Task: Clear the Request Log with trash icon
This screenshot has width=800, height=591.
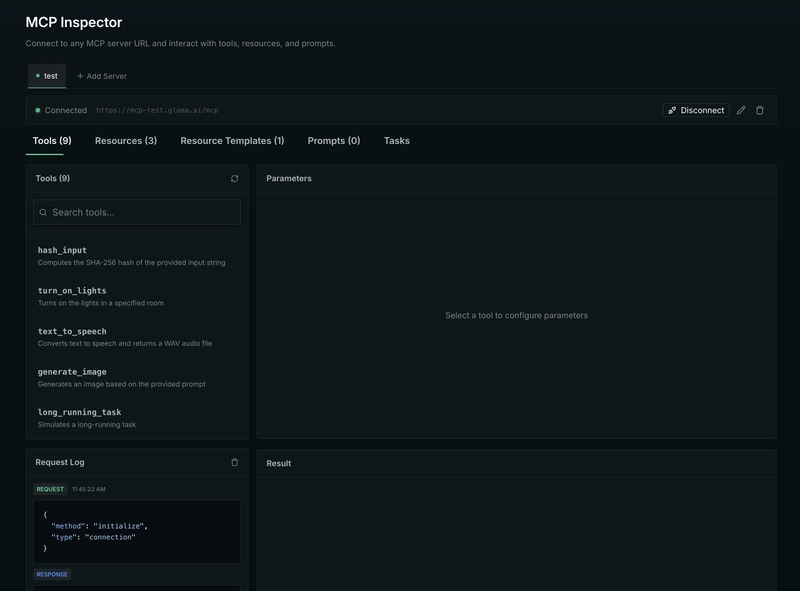Action: (x=235, y=463)
